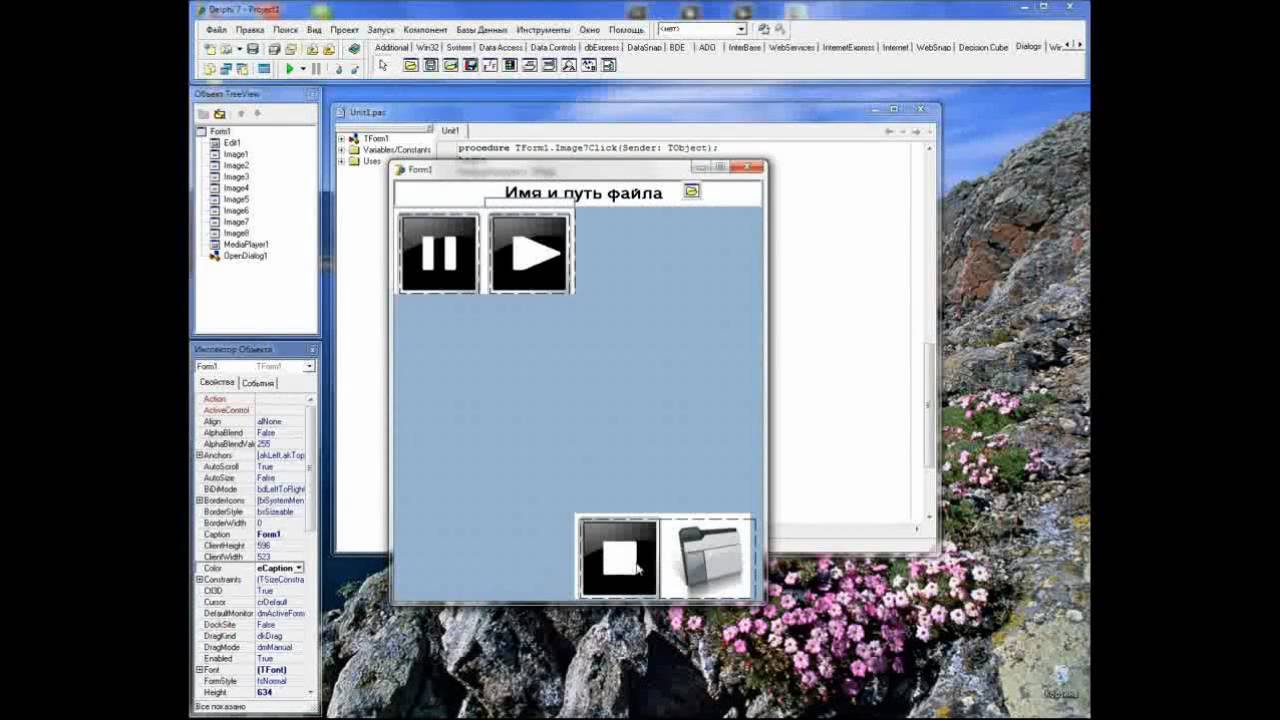The width and height of the screenshot is (1280, 720).
Task: Select Image5 in Object TreeView
Action: point(236,199)
